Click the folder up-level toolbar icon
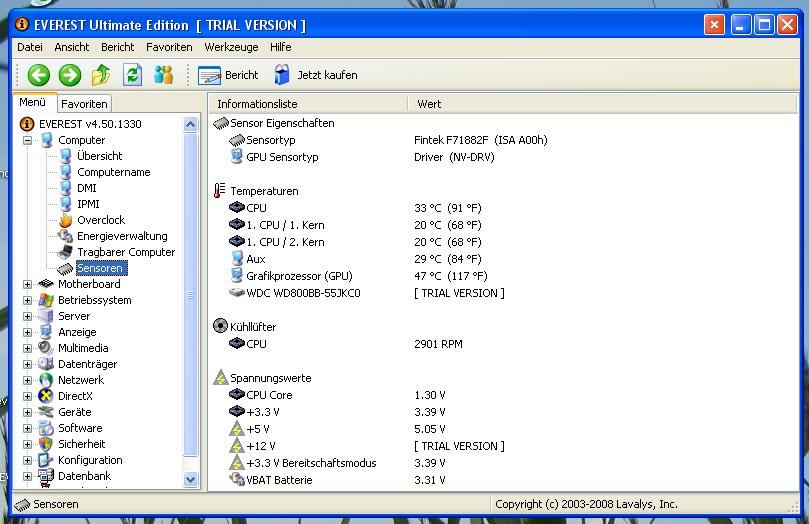This screenshot has width=809, height=524. click(x=101, y=75)
